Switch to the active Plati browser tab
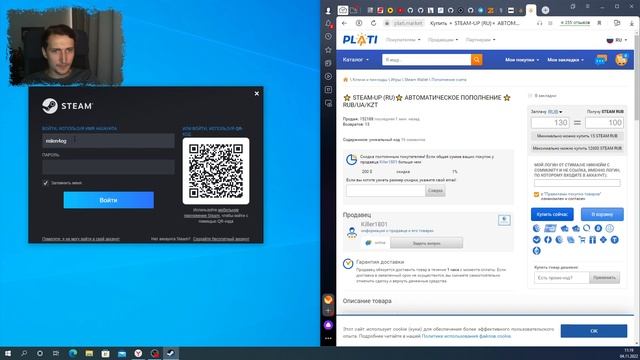The height and width of the screenshot is (360, 640). [x=531, y=10]
